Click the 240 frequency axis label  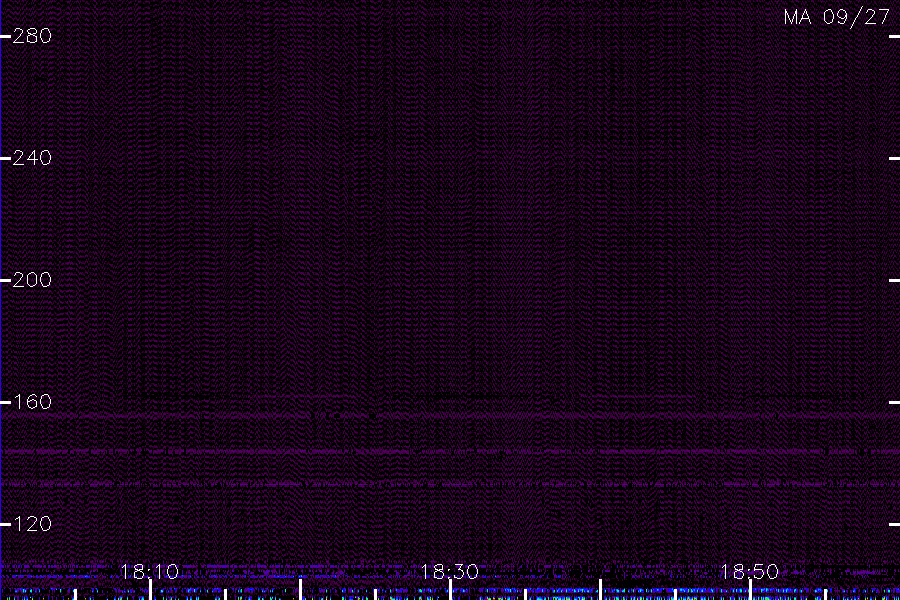pos(32,158)
